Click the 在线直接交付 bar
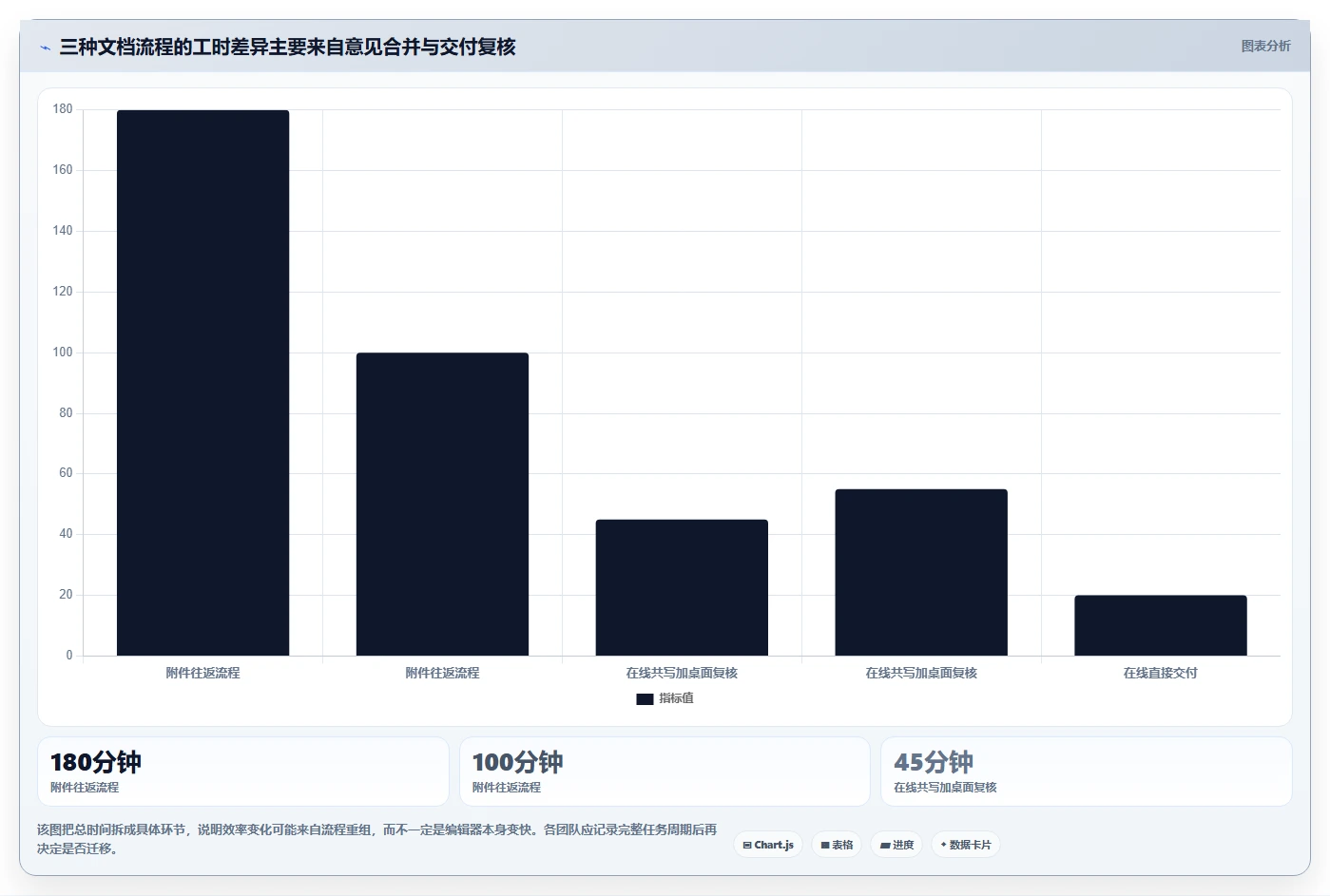1330x896 pixels. coord(1161,625)
